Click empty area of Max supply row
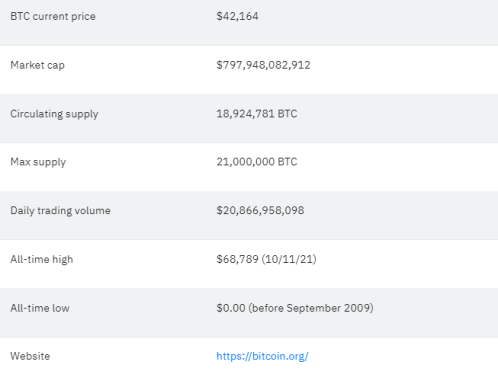 [400, 167]
